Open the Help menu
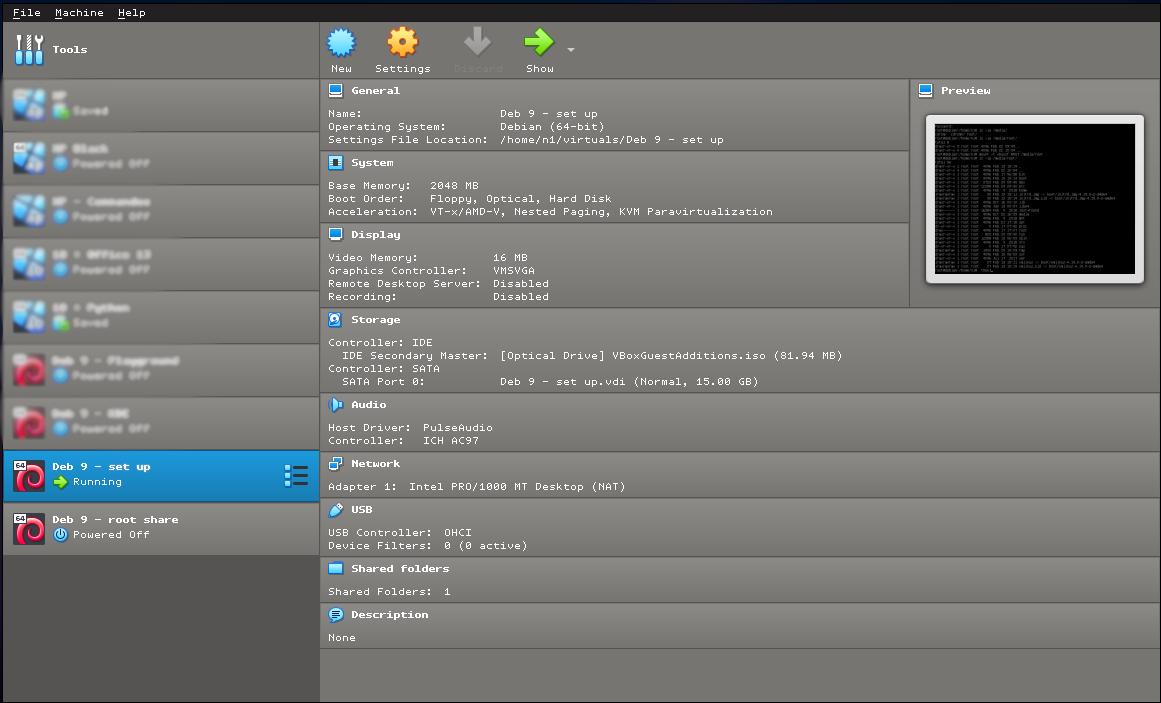The image size is (1161, 703). [x=132, y=13]
